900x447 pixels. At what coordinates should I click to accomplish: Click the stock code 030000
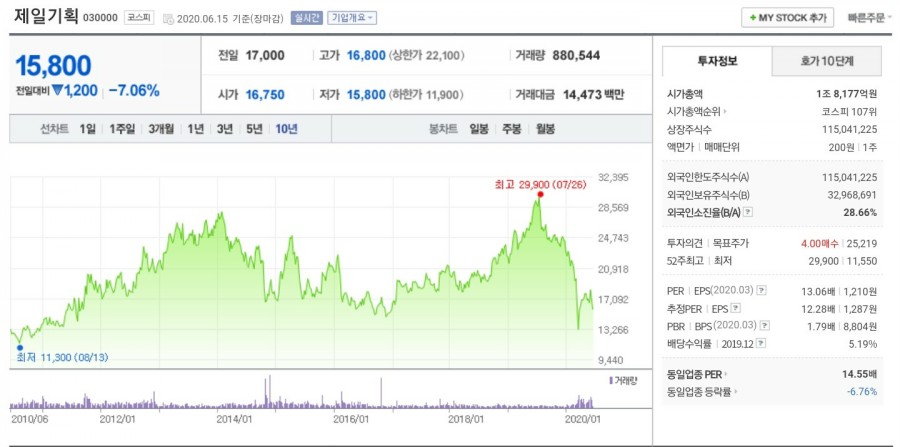coord(100,18)
